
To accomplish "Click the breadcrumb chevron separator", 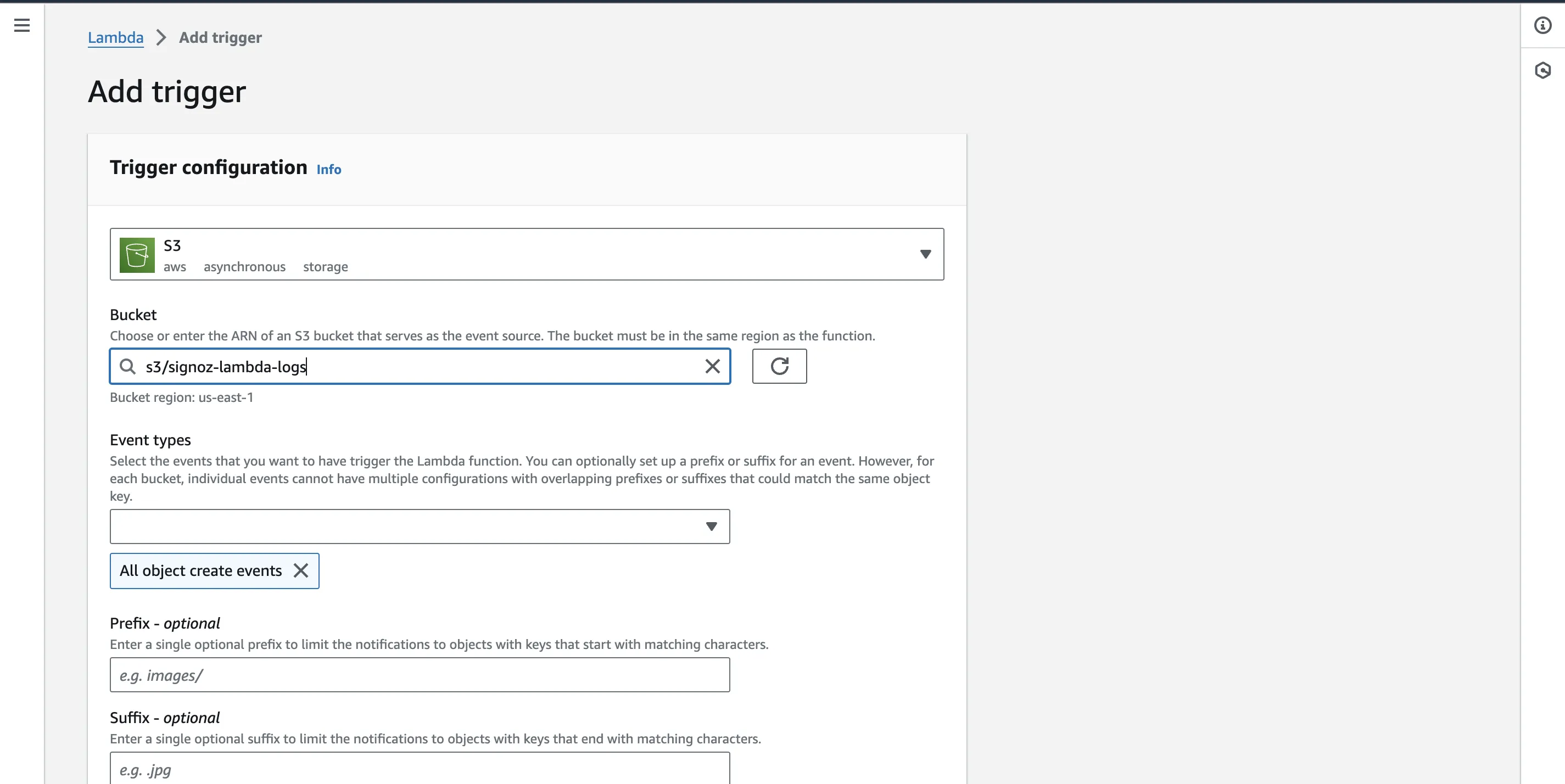I will tap(161, 38).
